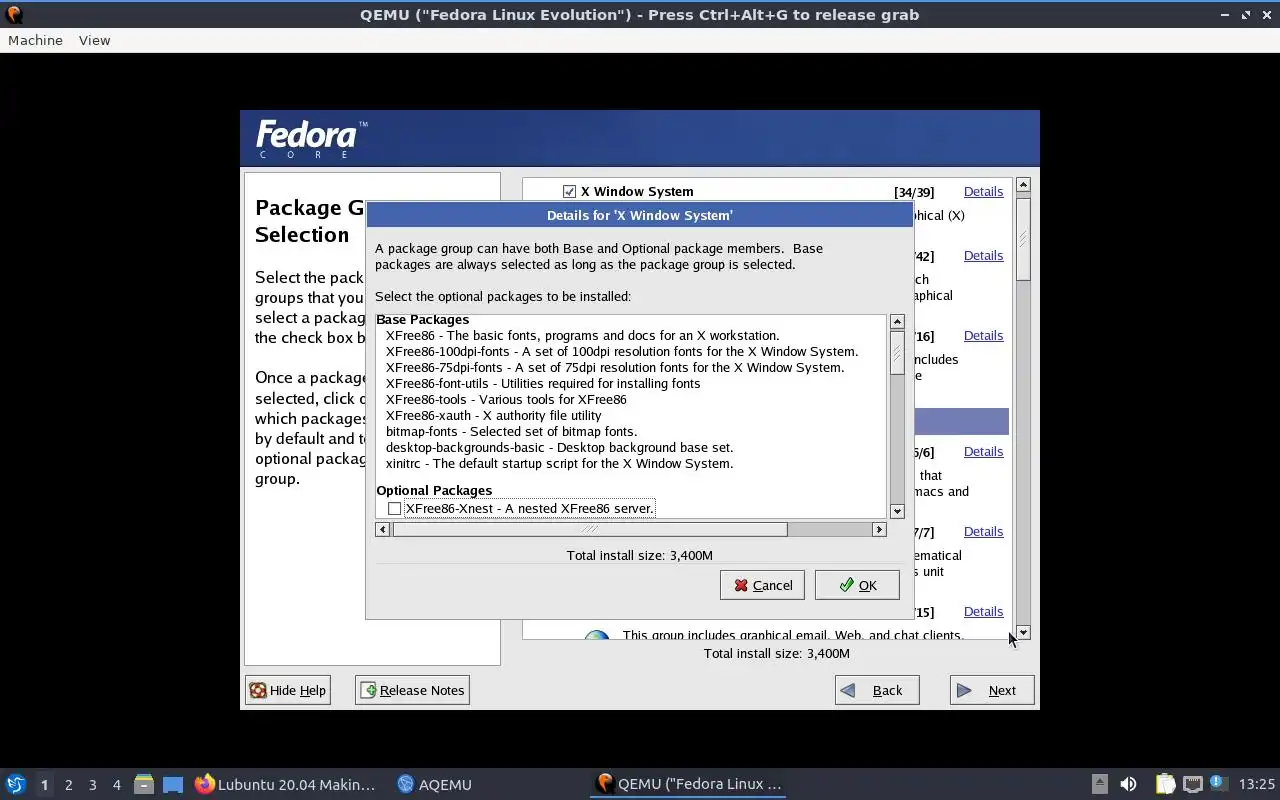Confirm package details with OK
Image resolution: width=1280 pixels, height=800 pixels.
(857, 585)
